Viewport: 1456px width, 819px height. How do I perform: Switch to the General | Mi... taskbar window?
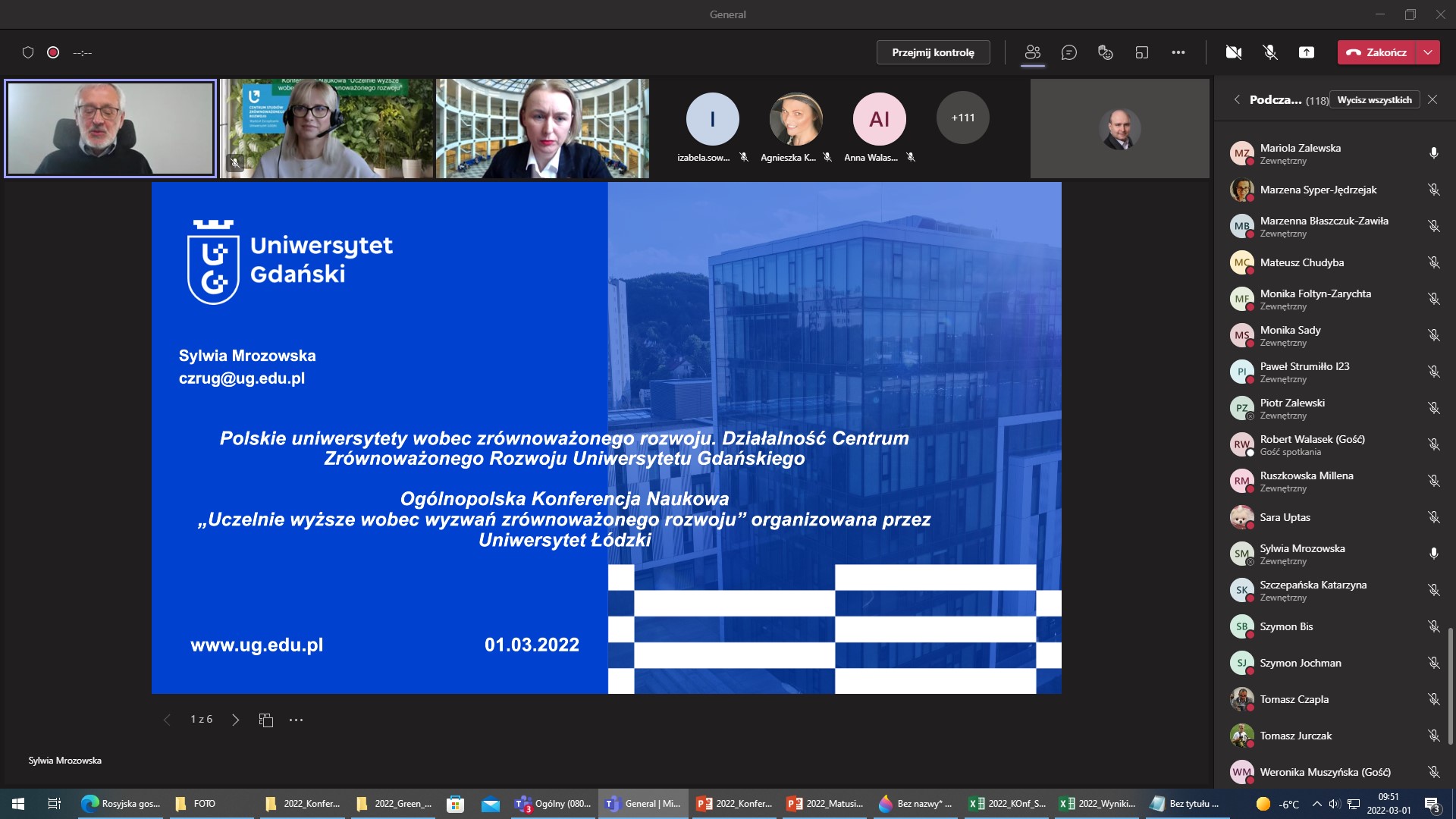click(x=643, y=803)
